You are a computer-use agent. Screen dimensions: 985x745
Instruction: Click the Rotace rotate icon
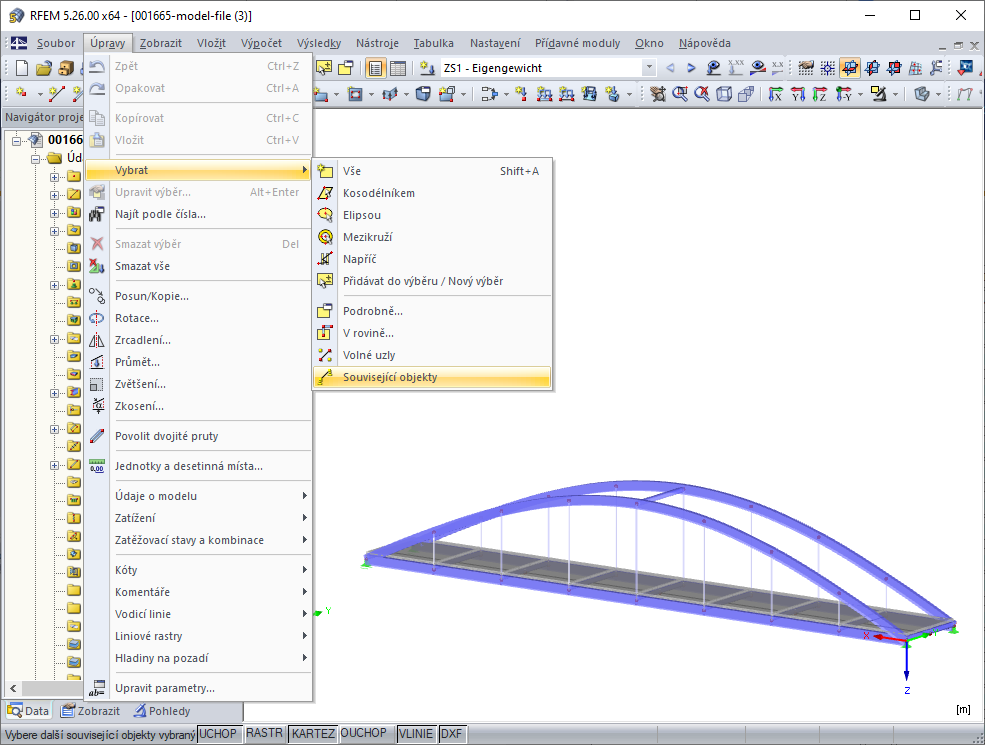[97, 318]
